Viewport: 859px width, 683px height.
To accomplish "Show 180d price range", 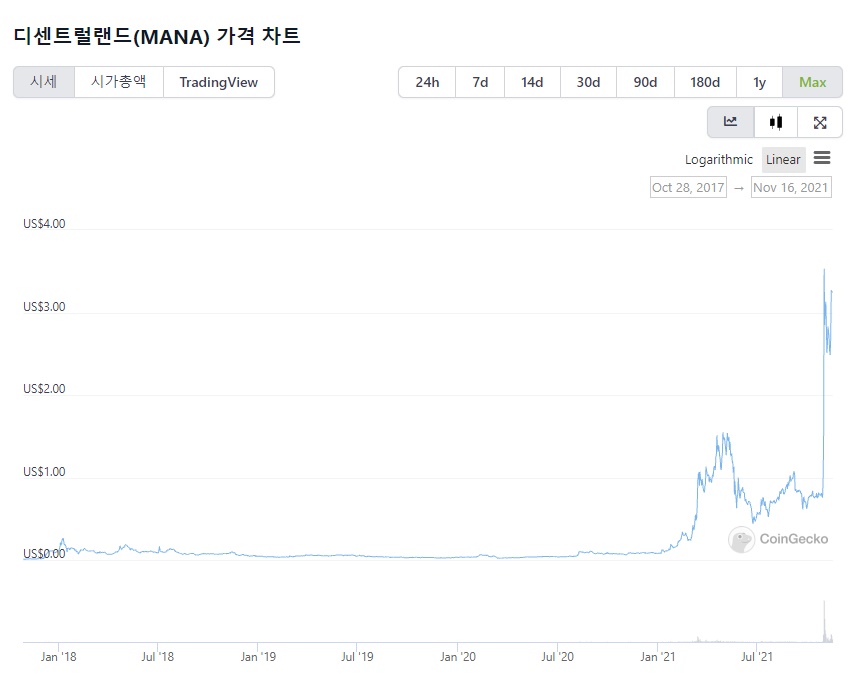I will (x=704, y=82).
